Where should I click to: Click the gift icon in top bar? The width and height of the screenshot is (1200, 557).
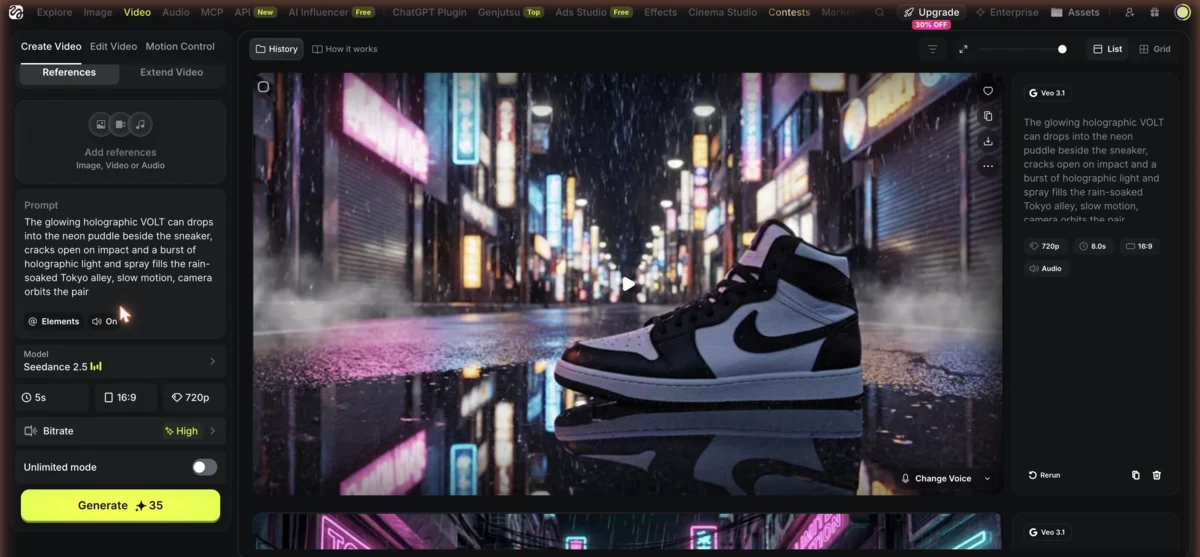1155,13
